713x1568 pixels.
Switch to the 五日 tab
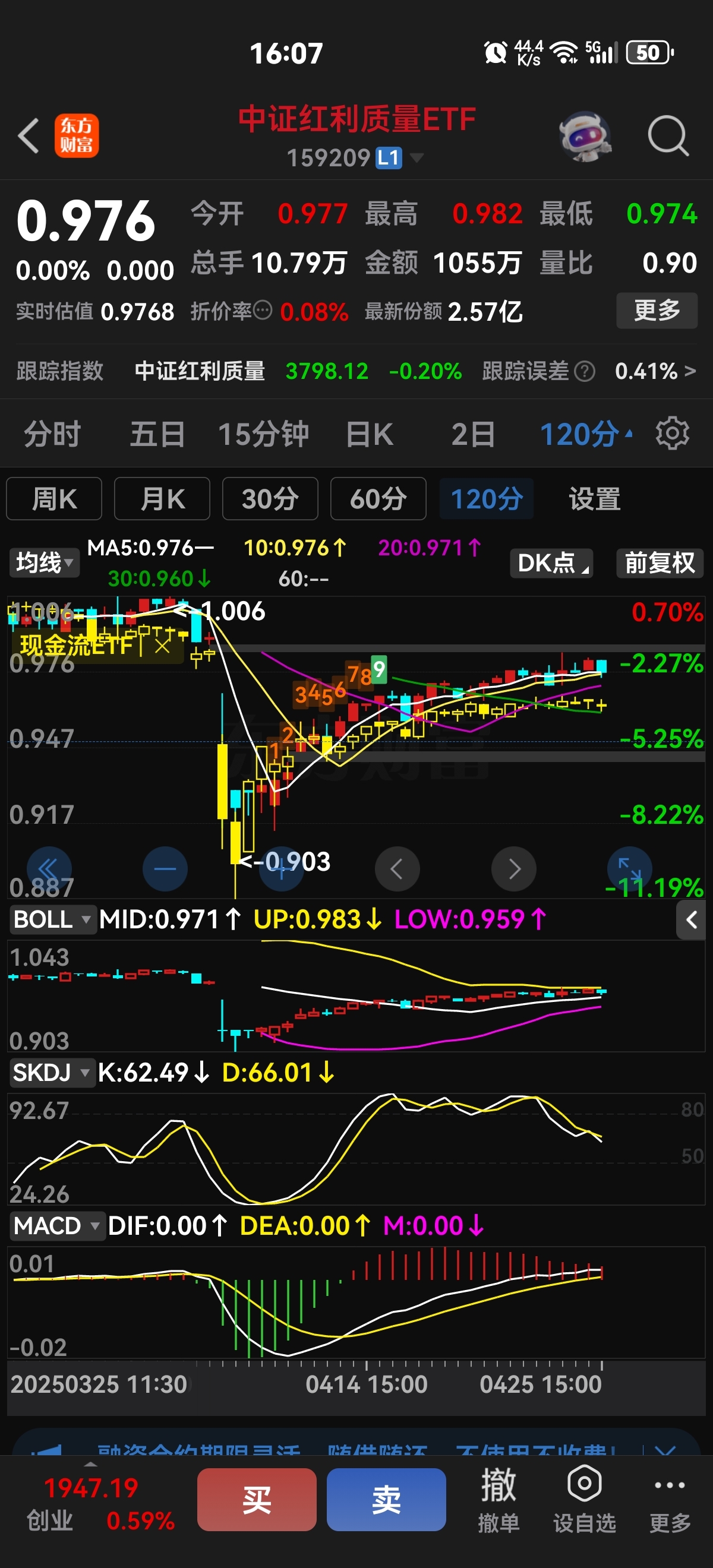pyautogui.click(x=157, y=434)
